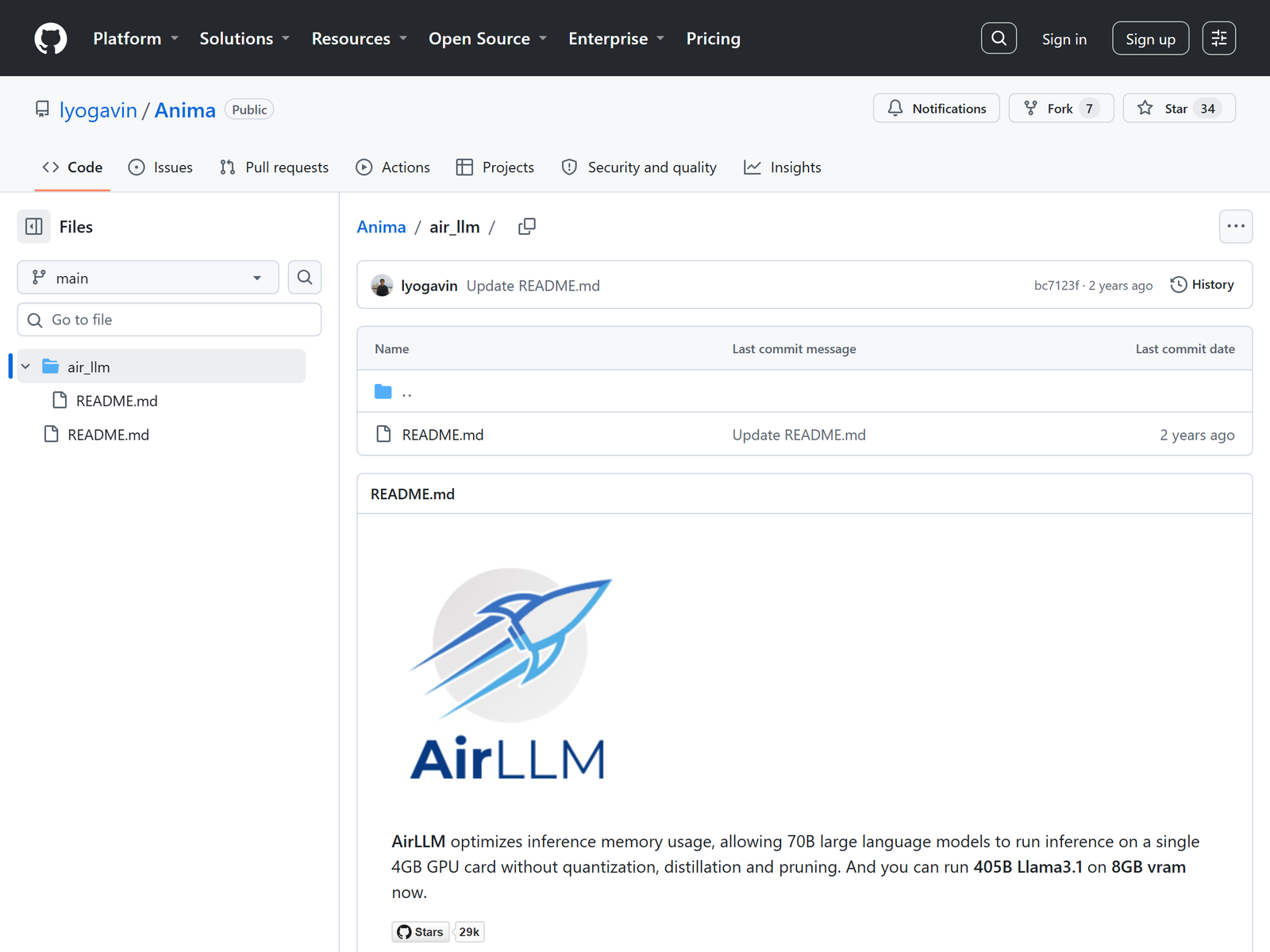Screen dimensions: 1270x952
Task: Open the Pricing page
Action: click(713, 38)
